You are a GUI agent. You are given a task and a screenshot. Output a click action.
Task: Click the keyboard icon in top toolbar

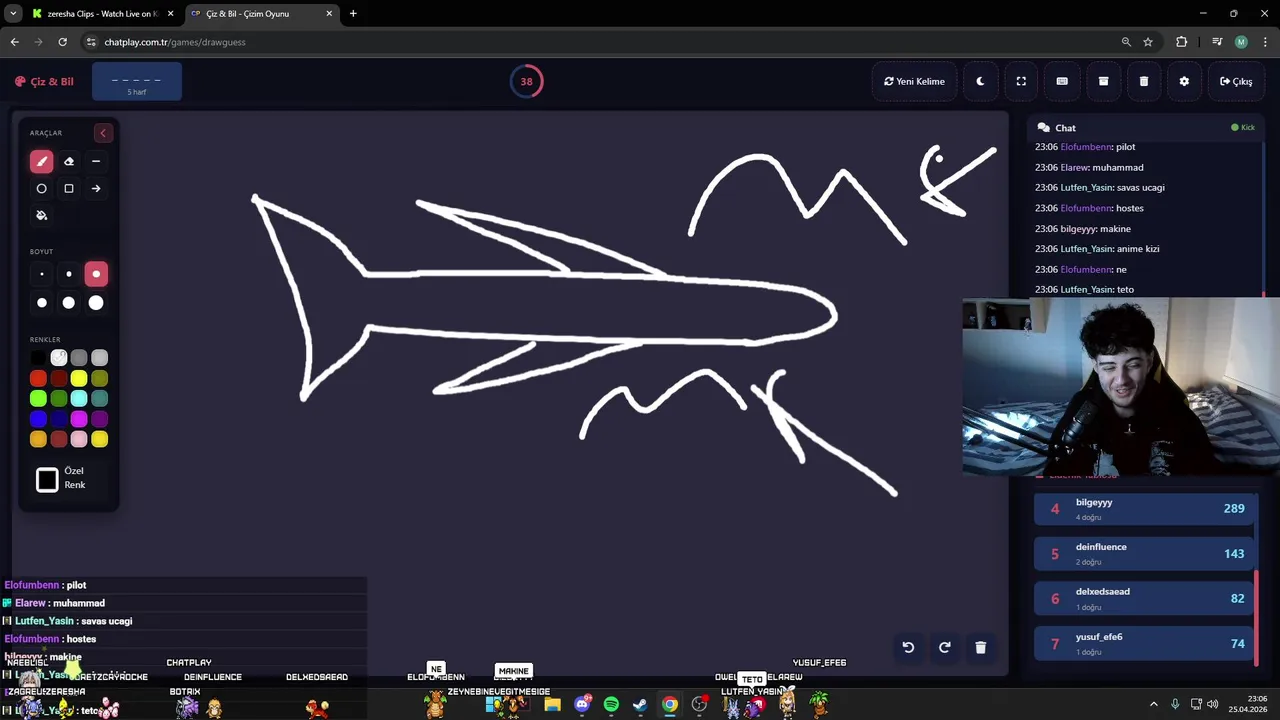[1062, 81]
